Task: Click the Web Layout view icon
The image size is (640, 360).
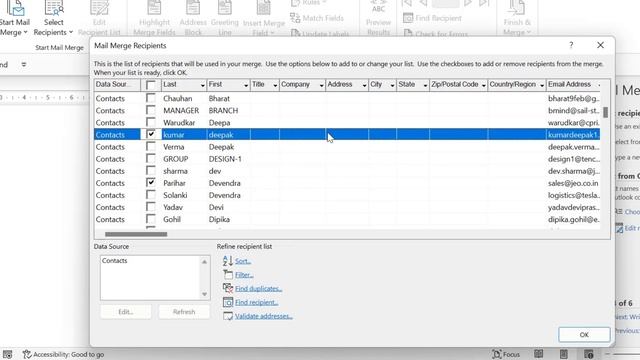Action: coord(589,354)
